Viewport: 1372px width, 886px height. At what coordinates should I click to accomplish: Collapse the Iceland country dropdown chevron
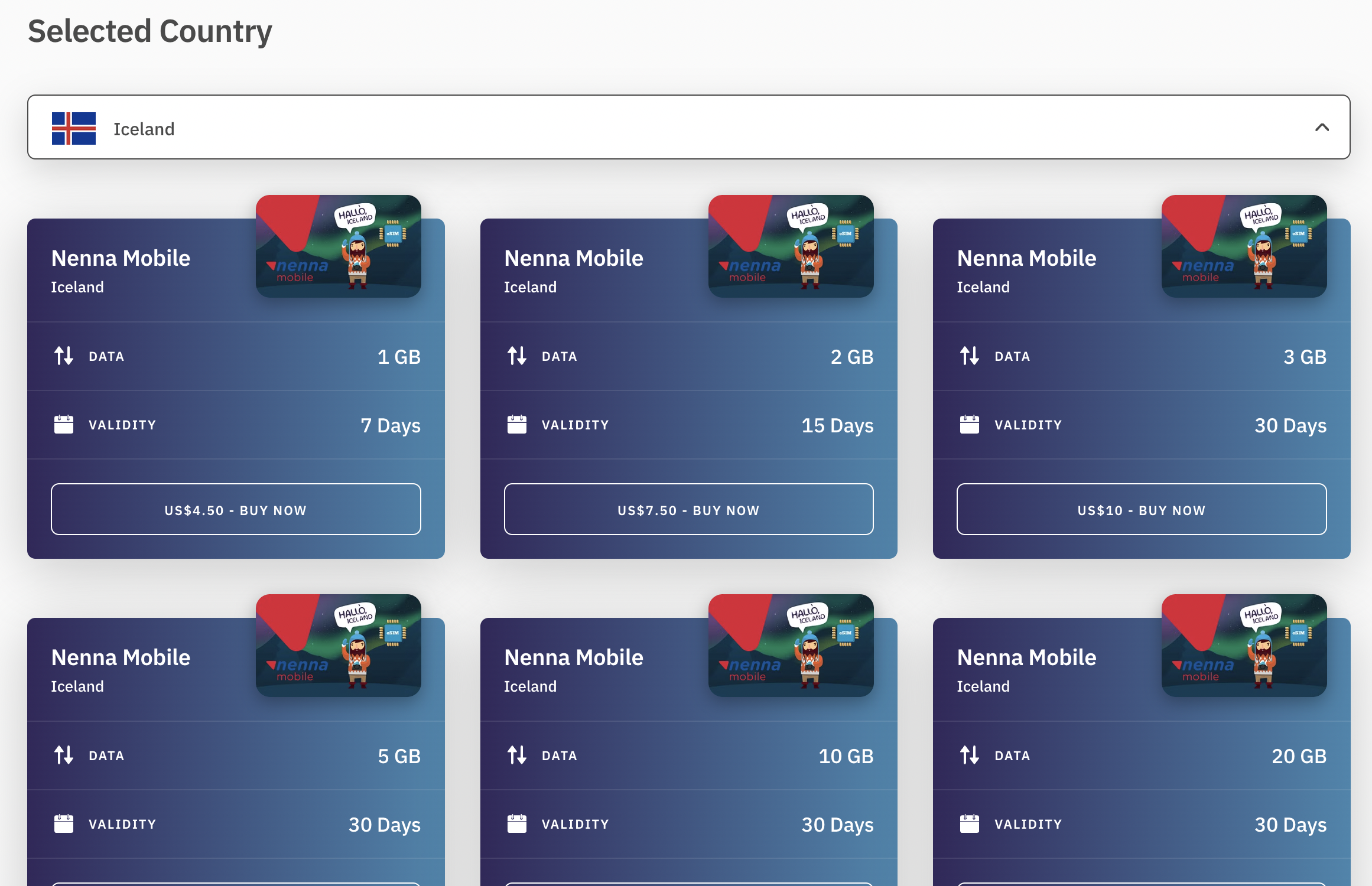click(1322, 128)
